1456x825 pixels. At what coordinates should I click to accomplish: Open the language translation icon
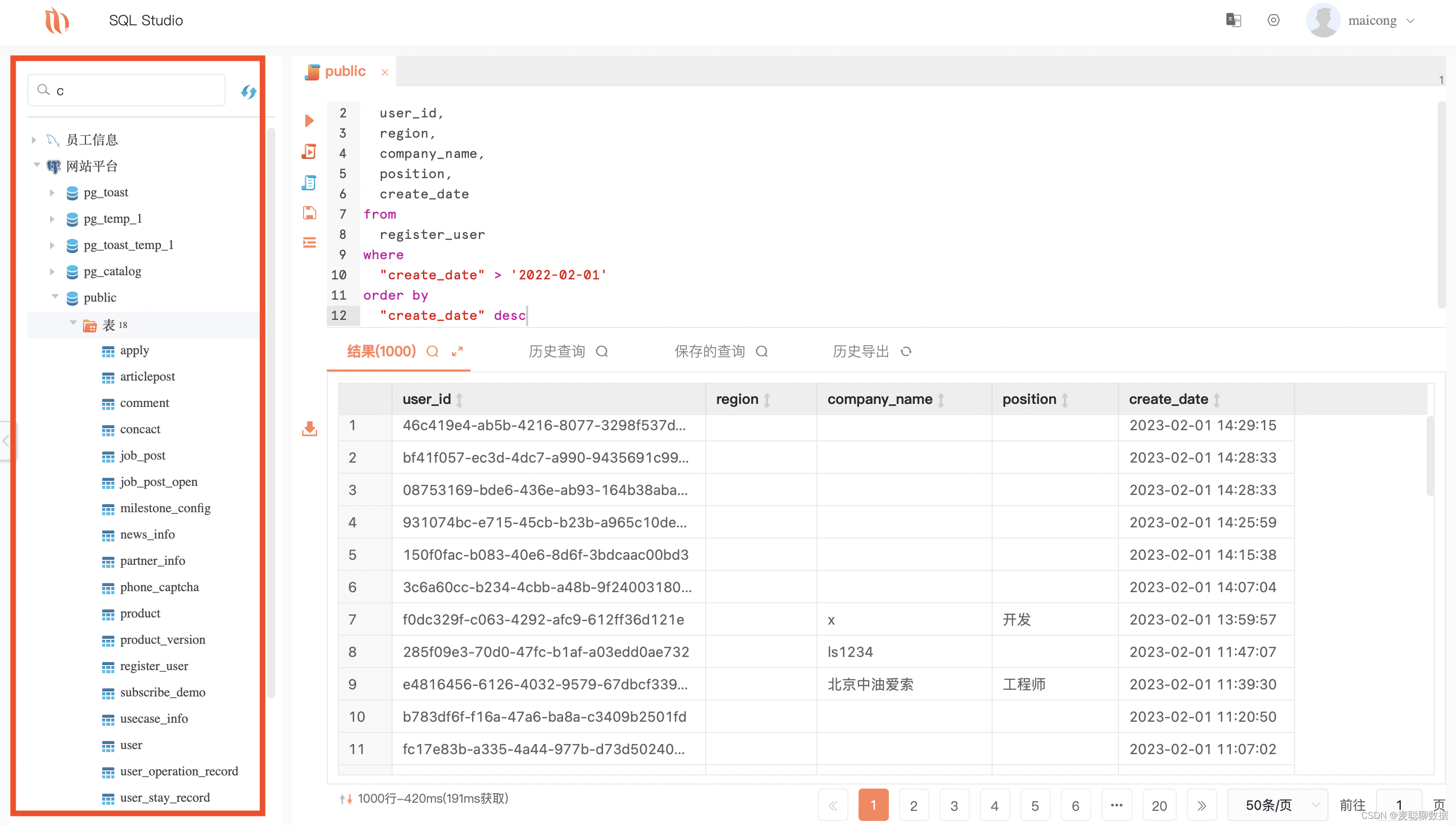(1233, 20)
